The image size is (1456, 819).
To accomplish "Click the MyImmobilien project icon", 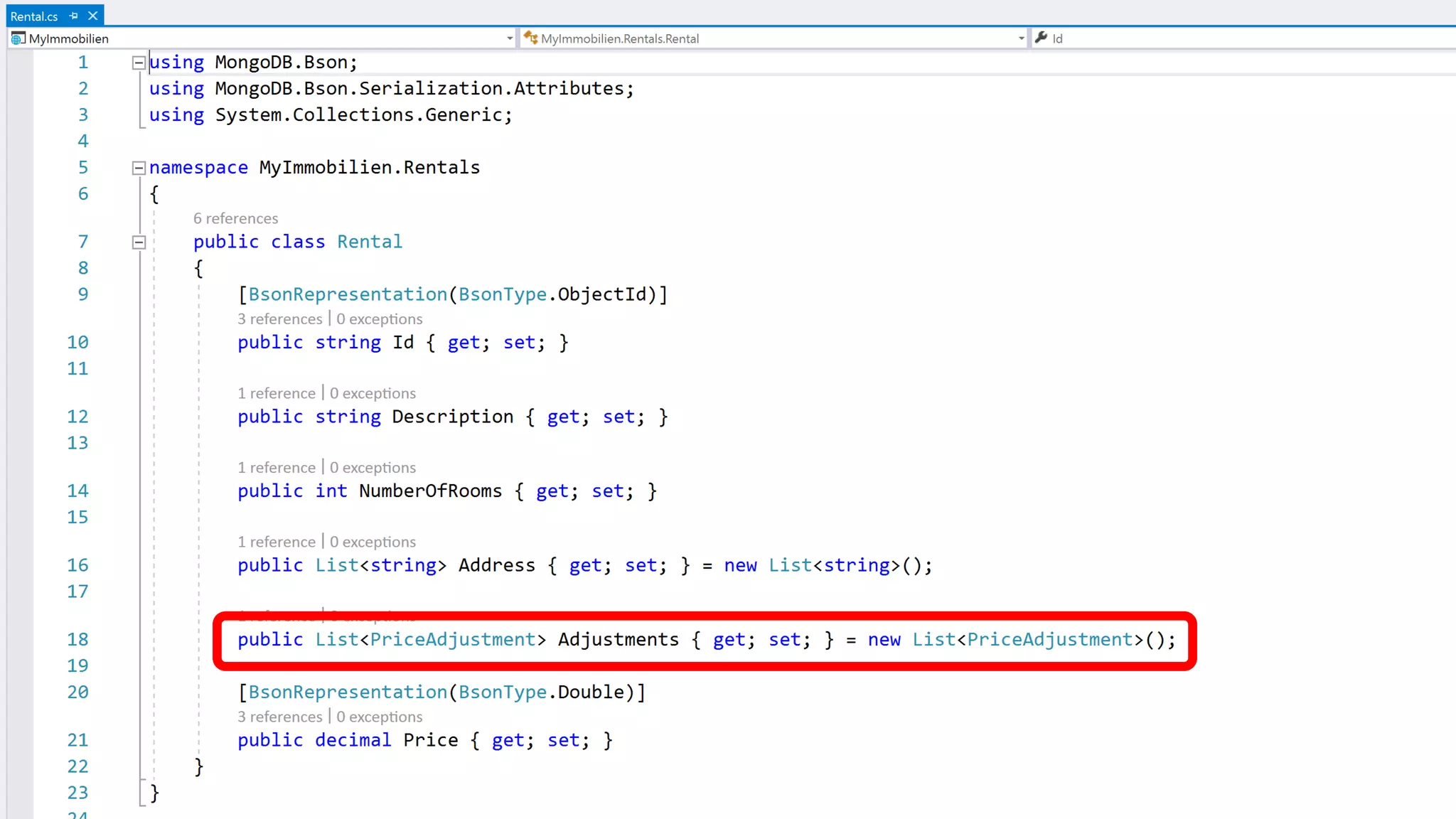I will [18, 38].
